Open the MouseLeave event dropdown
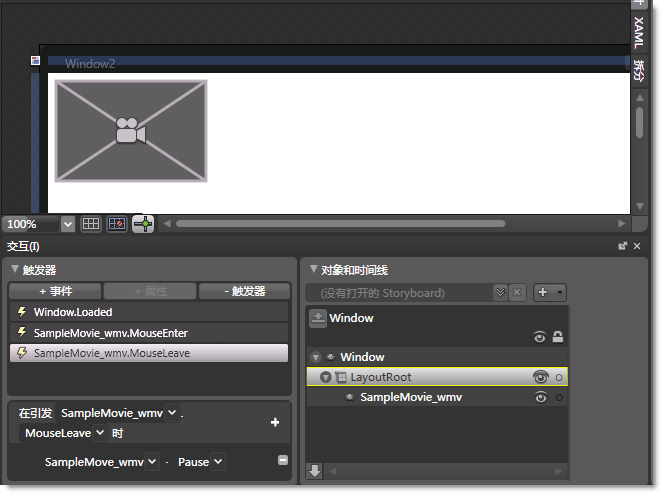The width and height of the screenshot is (662, 494). (100, 433)
